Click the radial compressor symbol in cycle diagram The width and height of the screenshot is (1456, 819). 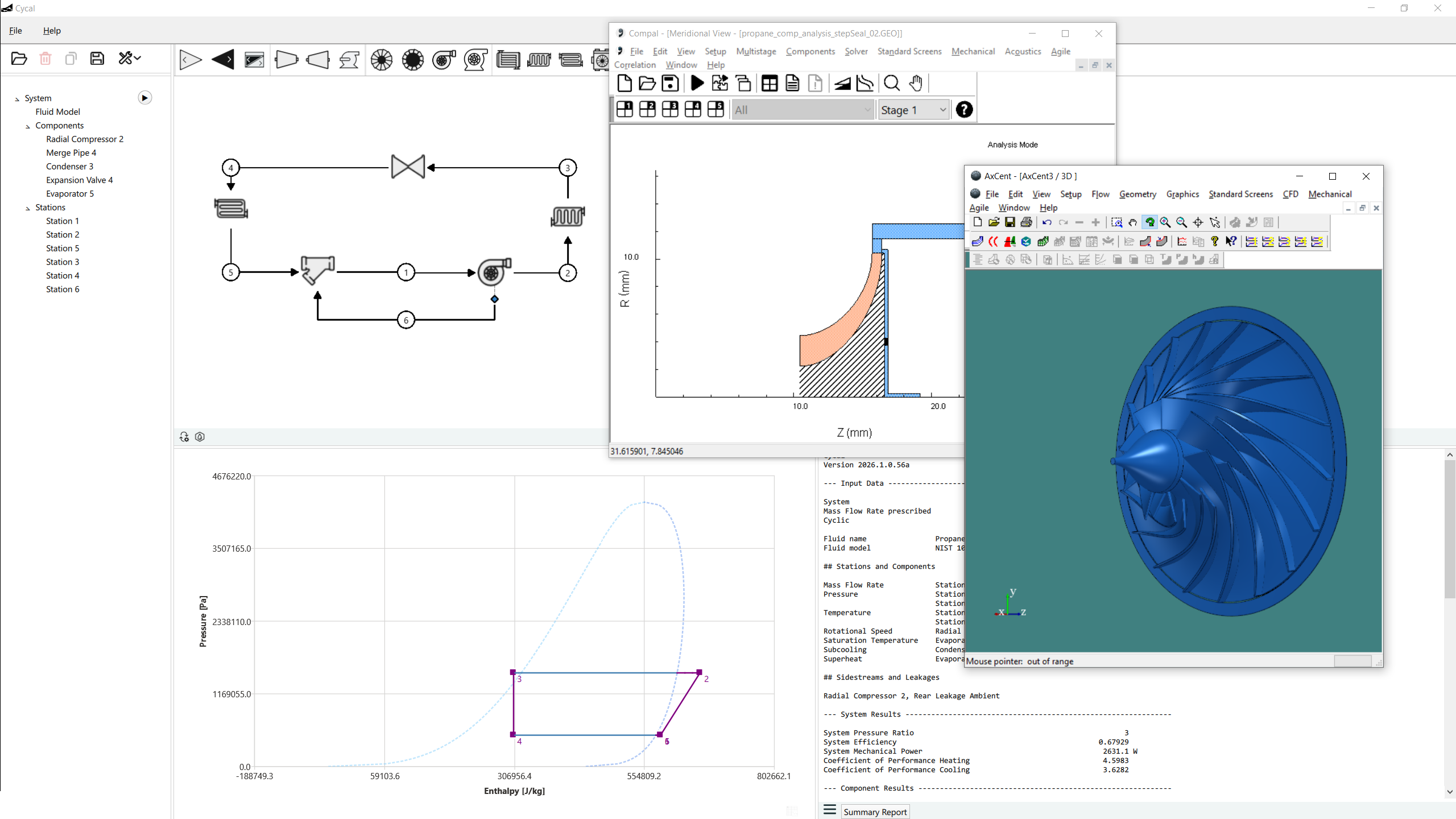[x=493, y=272]
